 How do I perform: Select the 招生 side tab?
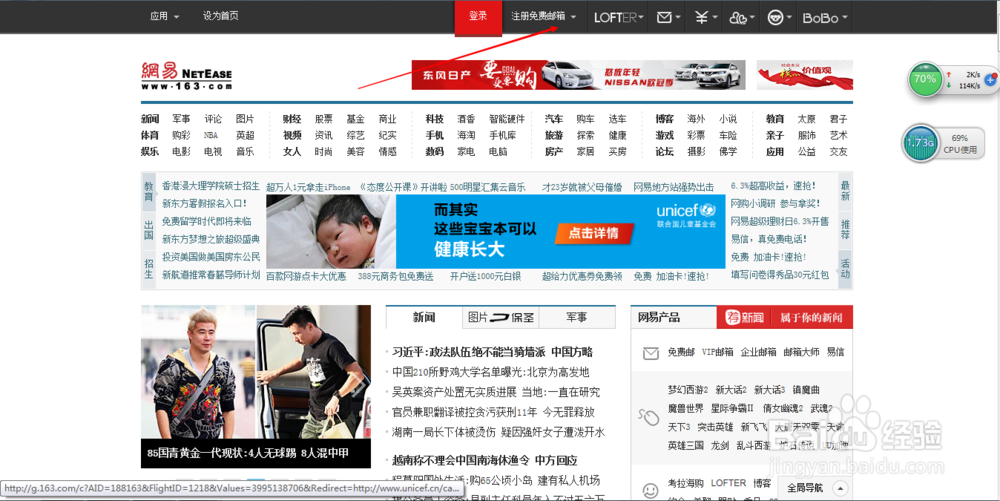[x=149, y=268]
